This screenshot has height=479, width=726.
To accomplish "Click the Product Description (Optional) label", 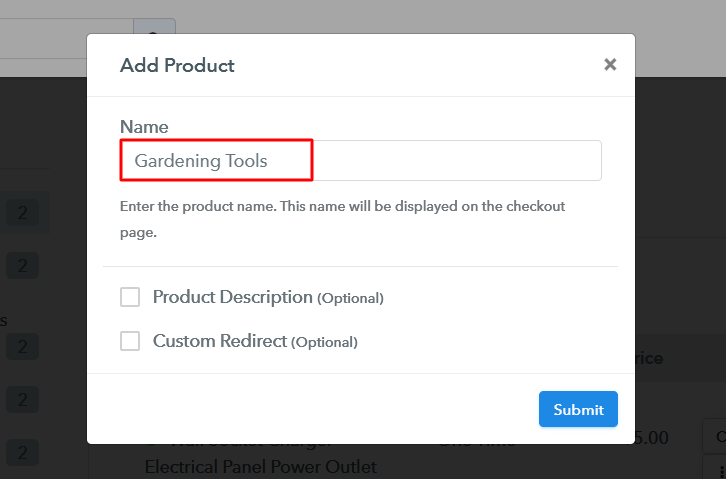I will click(x=267, y=297).
